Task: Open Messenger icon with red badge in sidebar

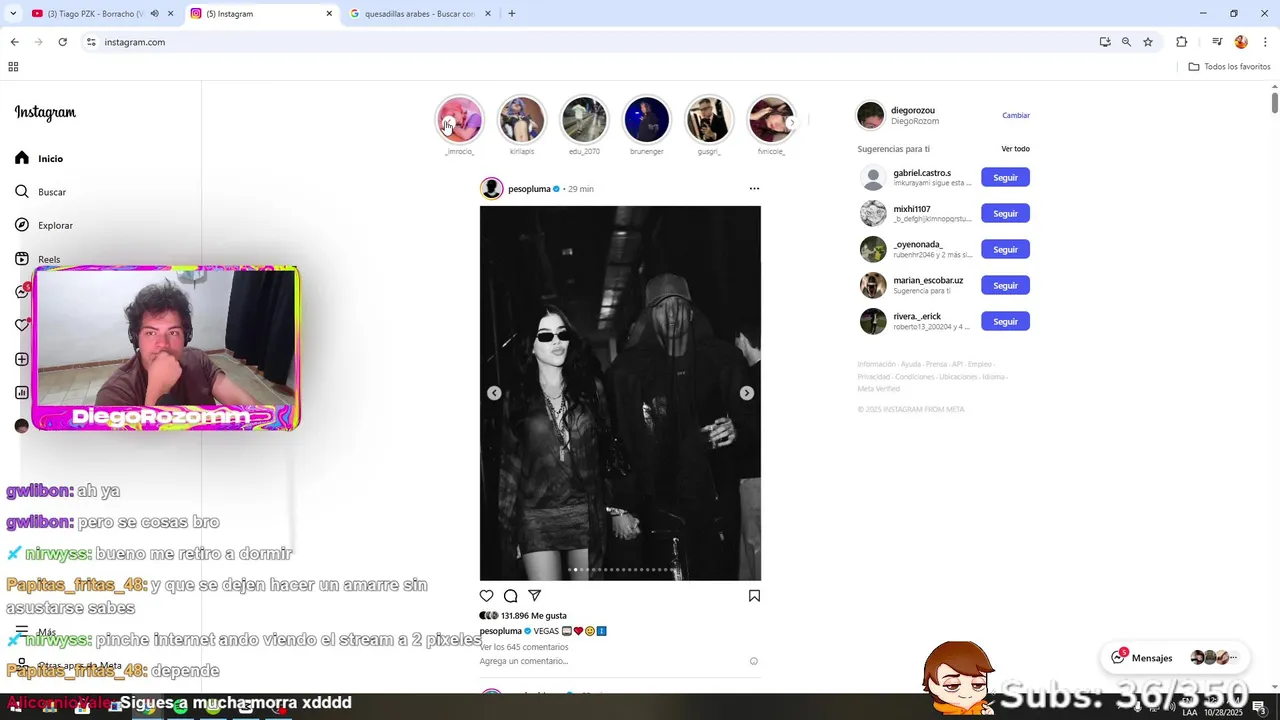Action: pyautogui.click(x=22, y=291)
